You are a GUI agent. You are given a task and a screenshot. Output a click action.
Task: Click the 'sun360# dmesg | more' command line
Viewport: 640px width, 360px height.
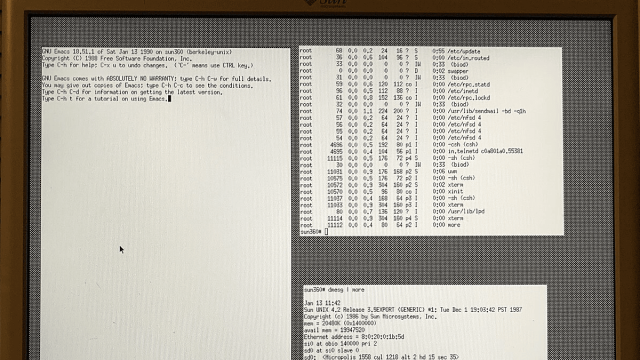[334, 290]
